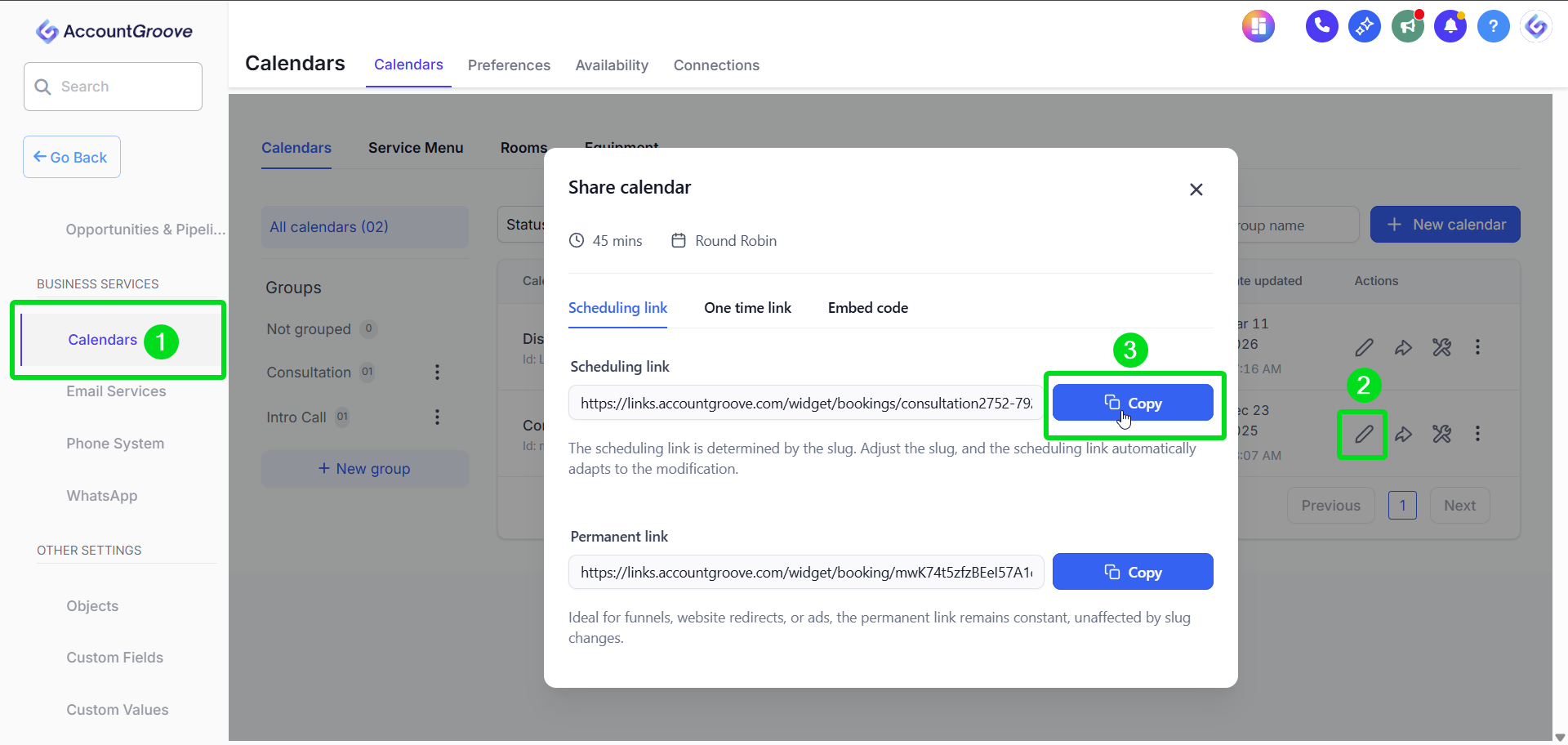Go to the Next page
The image size is (1568, 745).
click(x=1459, y=506)
